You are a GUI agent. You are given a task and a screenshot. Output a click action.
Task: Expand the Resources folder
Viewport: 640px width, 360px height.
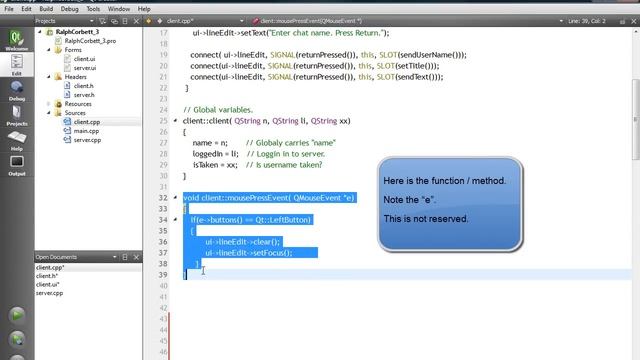(49, 104)
